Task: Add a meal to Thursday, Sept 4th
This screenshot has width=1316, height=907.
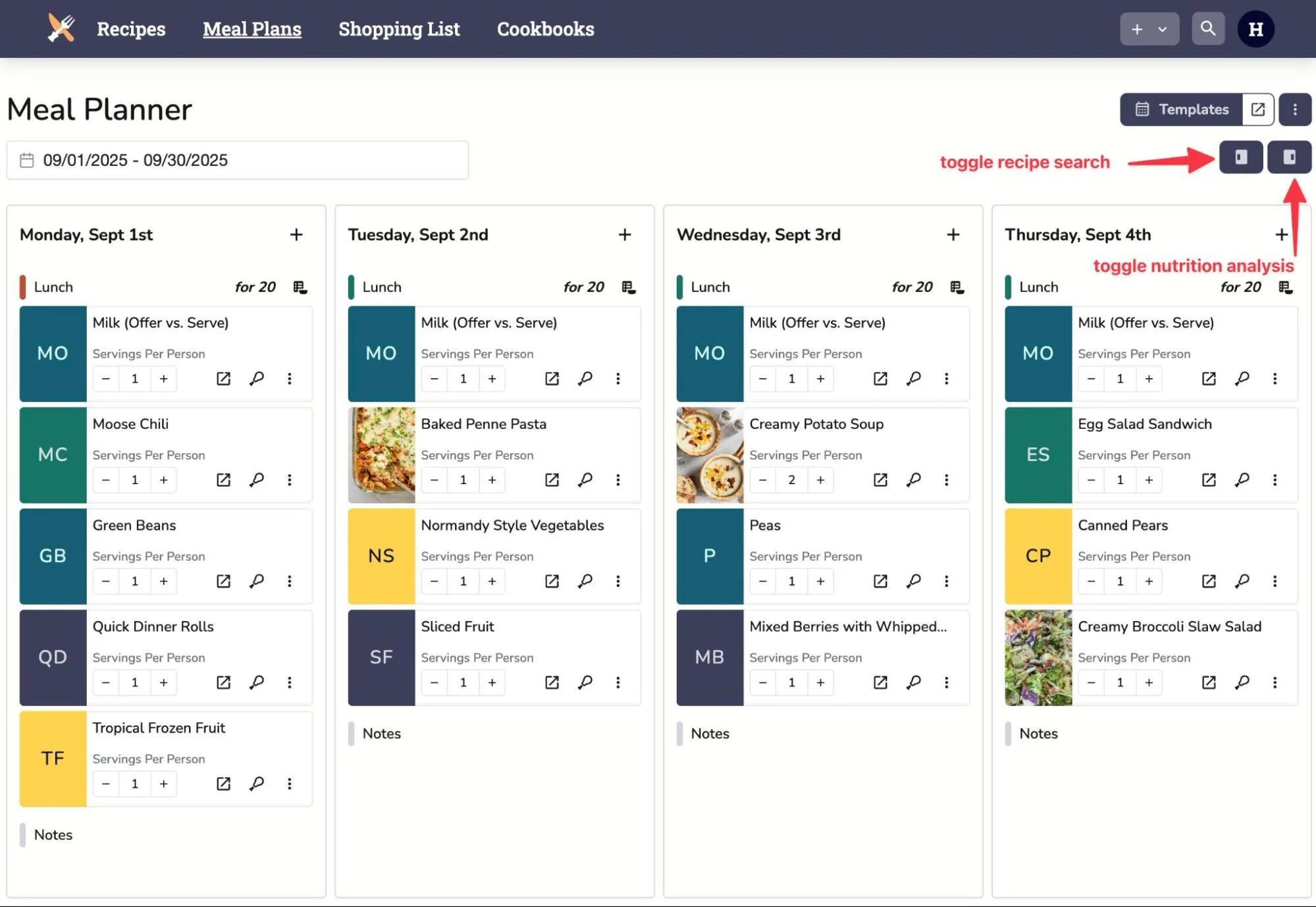Action: point(1281,234)
